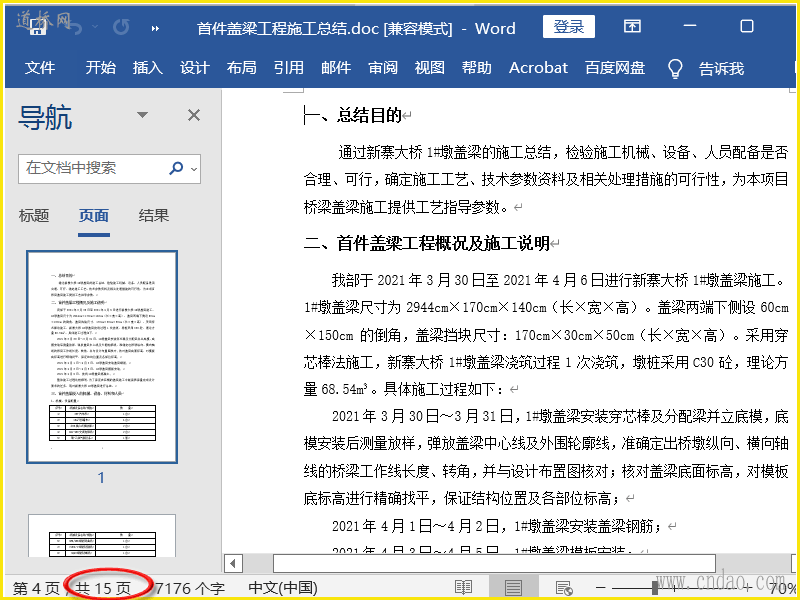Click the line starting 2021 年 4 月 1 日
Screen dimensions: 800x600
[497, 526]
